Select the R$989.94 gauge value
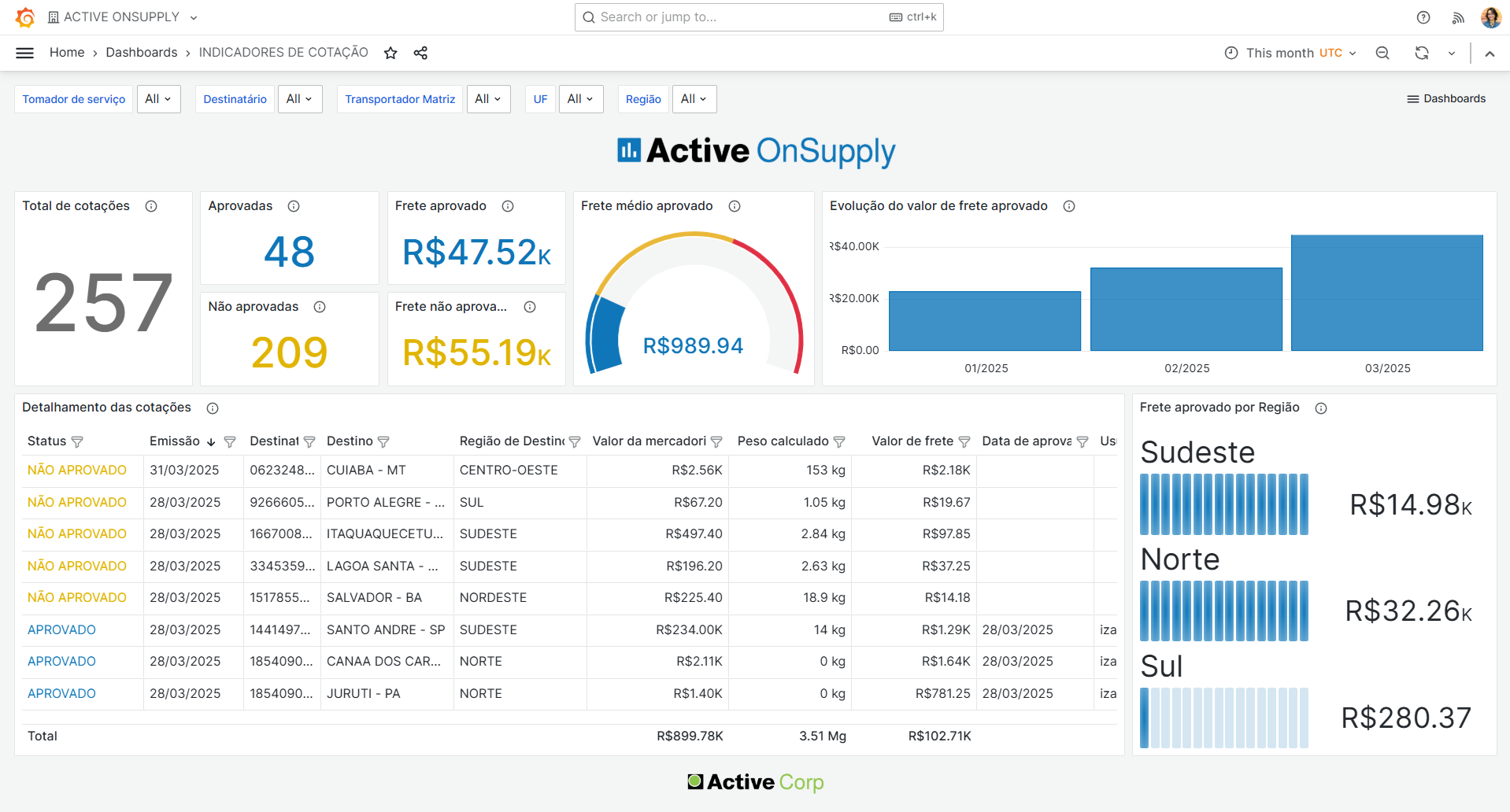Screen dimensions: 1510x812 pyautogui.click(x=693, y=346)
